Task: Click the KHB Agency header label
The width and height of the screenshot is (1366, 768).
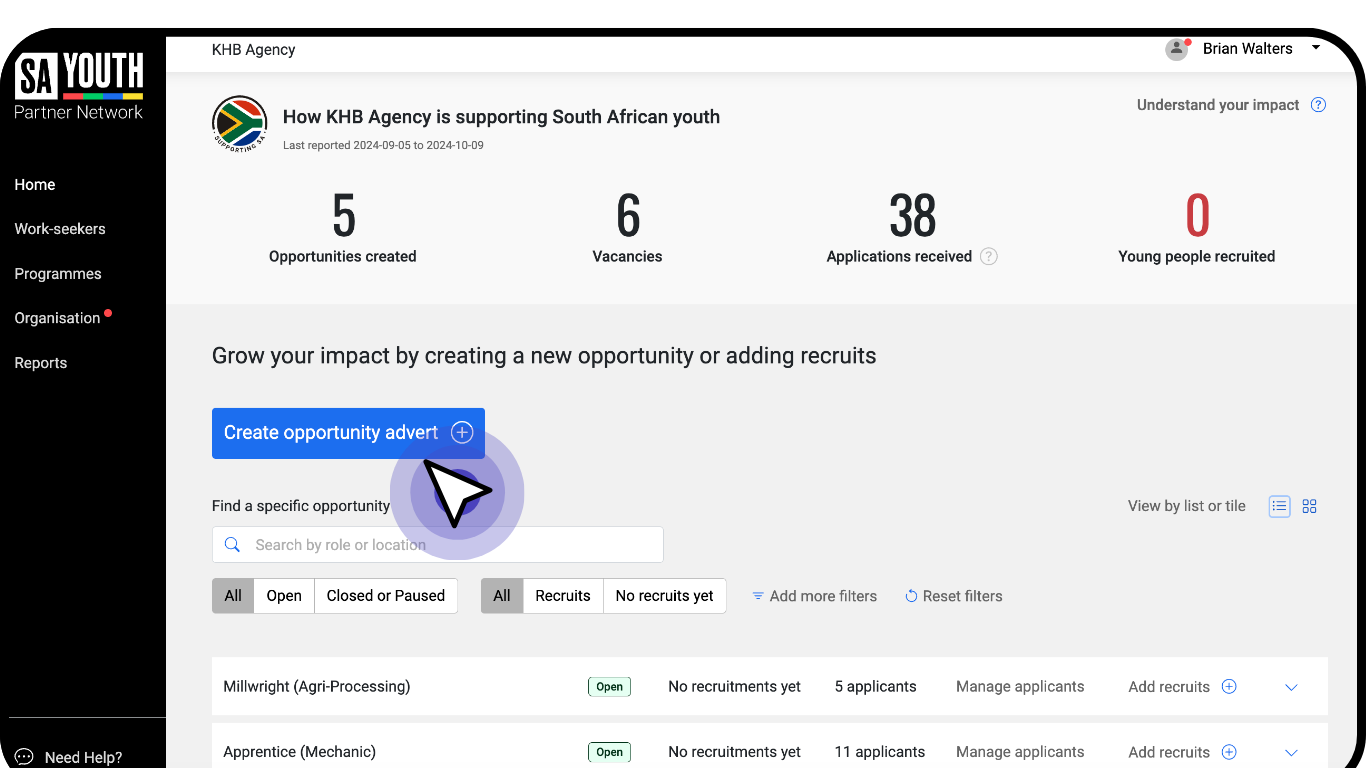Action: (254, 50)
